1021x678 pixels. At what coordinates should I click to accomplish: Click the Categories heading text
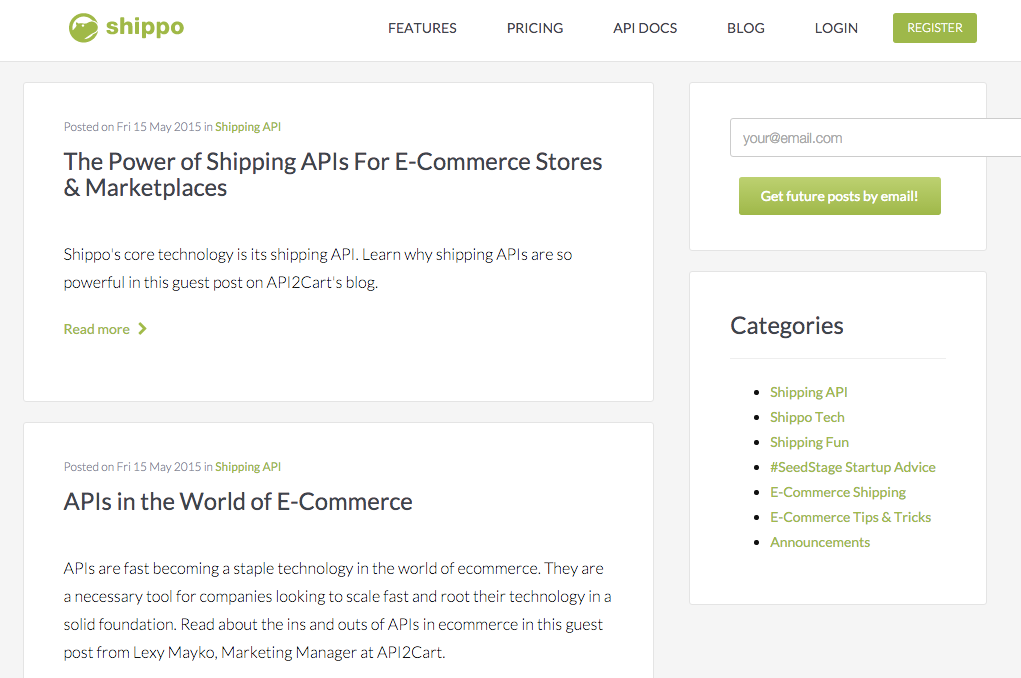787,326
